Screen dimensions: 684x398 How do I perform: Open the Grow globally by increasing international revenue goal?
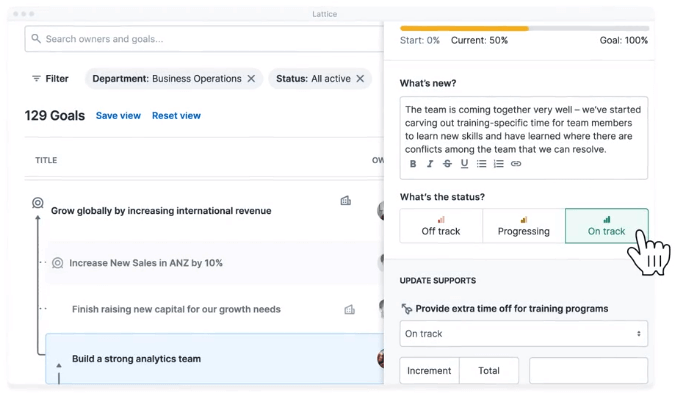(x=161, y=211)
